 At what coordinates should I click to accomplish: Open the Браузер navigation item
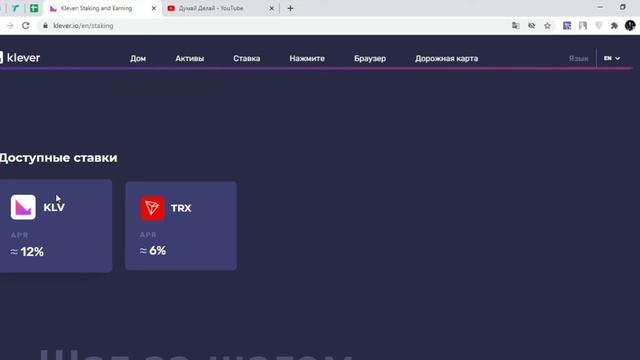click(370, 58)
